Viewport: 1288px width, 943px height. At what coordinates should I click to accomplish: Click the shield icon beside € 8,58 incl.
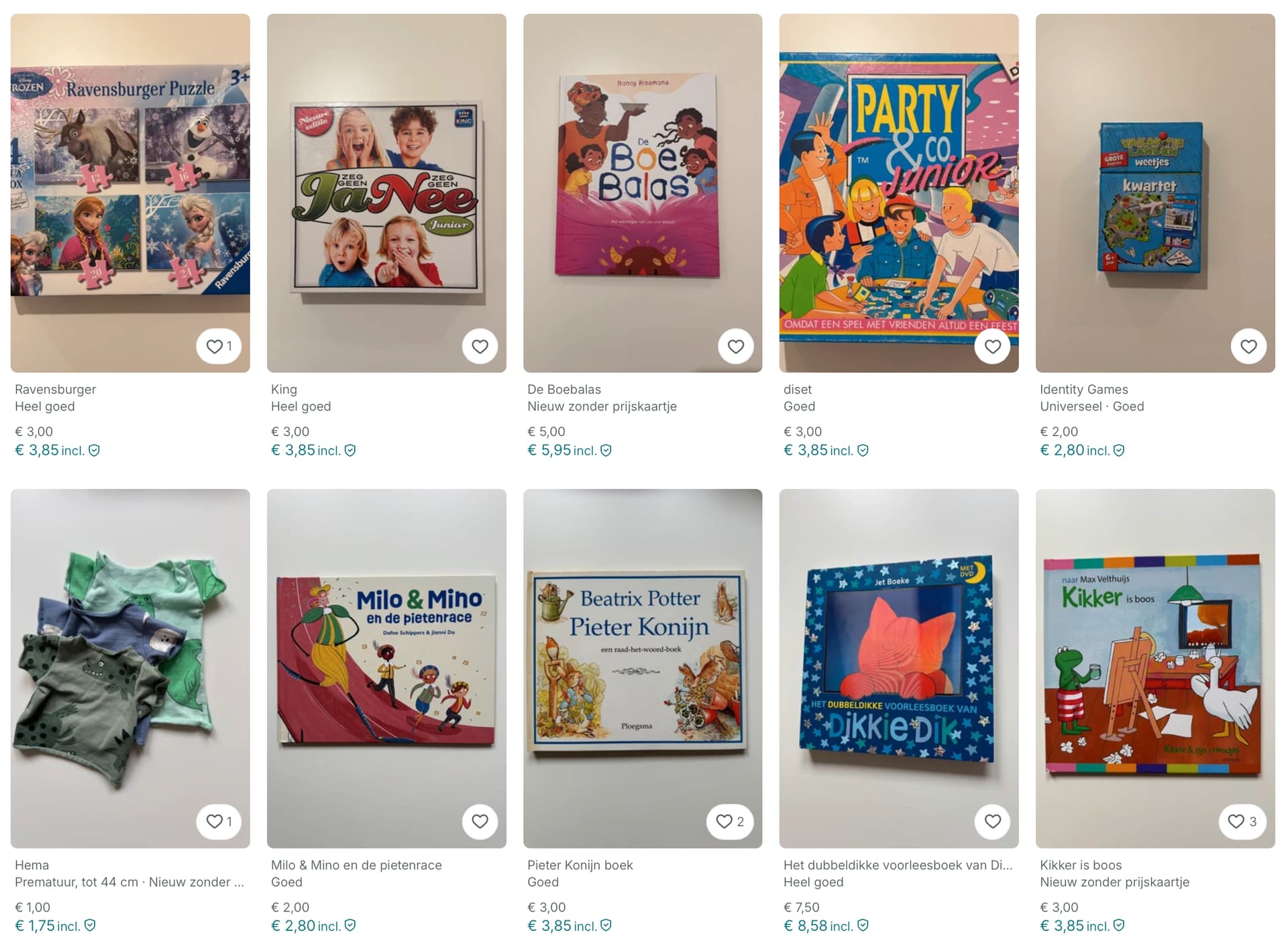click(863, 926)
